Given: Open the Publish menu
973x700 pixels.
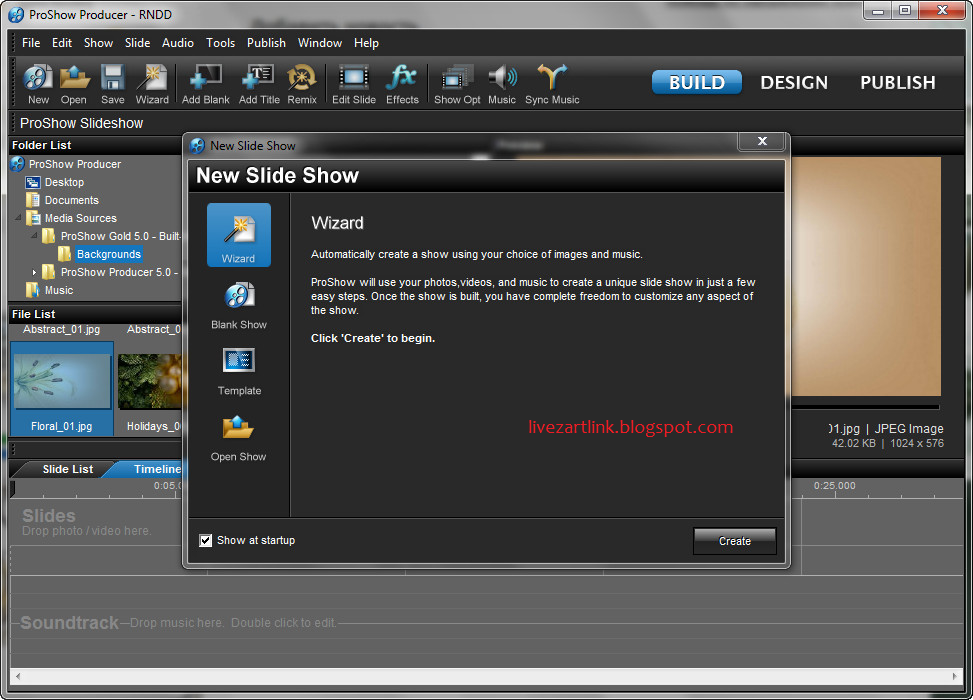Looking at the screenshot, I should [x=266, y=43].
